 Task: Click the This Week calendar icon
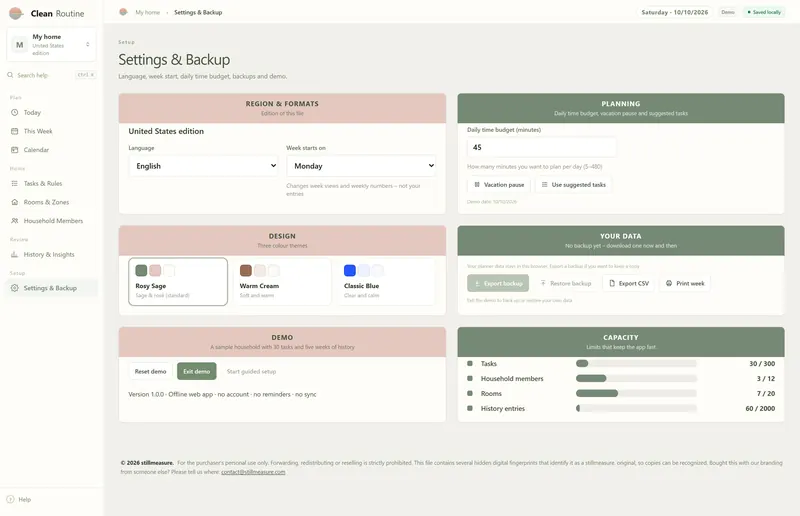point(15,131)
